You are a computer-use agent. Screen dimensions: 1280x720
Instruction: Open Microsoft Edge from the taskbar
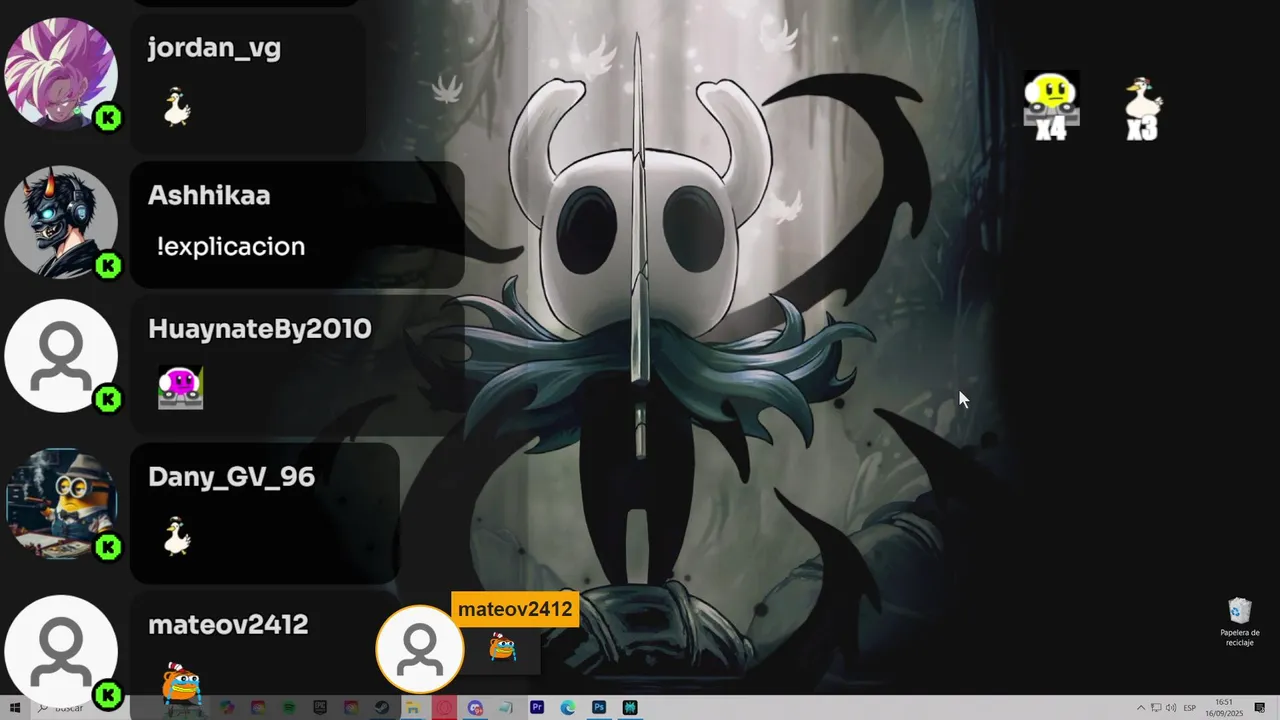tap(568, 707)
